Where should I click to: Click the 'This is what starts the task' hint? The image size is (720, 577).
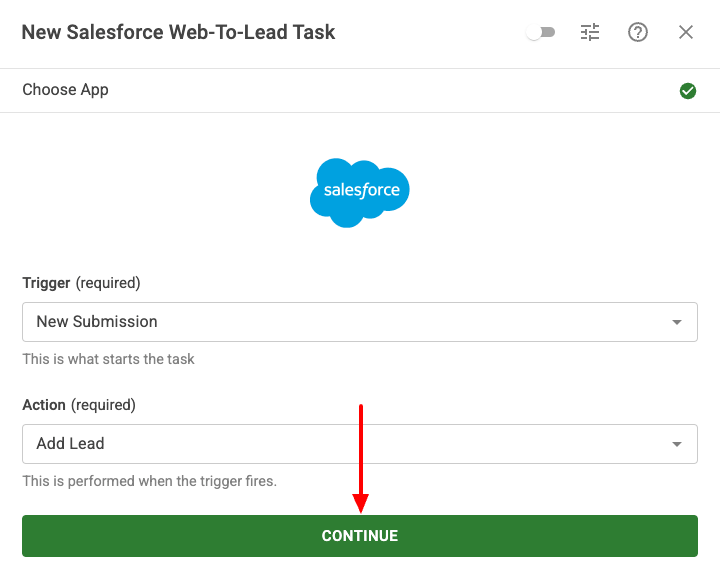[x=108, y=359]
